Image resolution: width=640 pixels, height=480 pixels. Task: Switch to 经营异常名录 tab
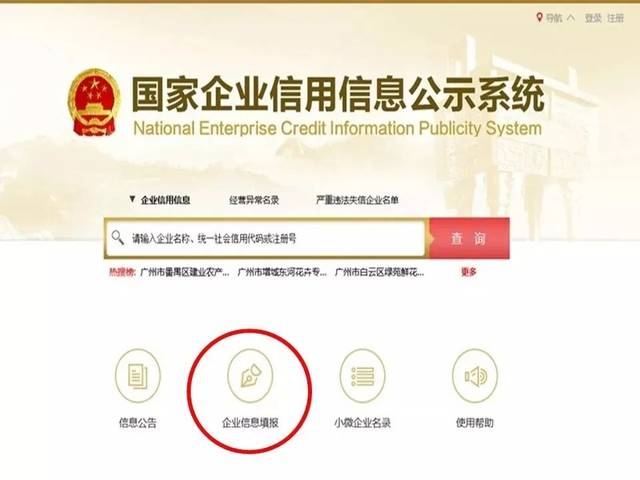click(254, 200)
